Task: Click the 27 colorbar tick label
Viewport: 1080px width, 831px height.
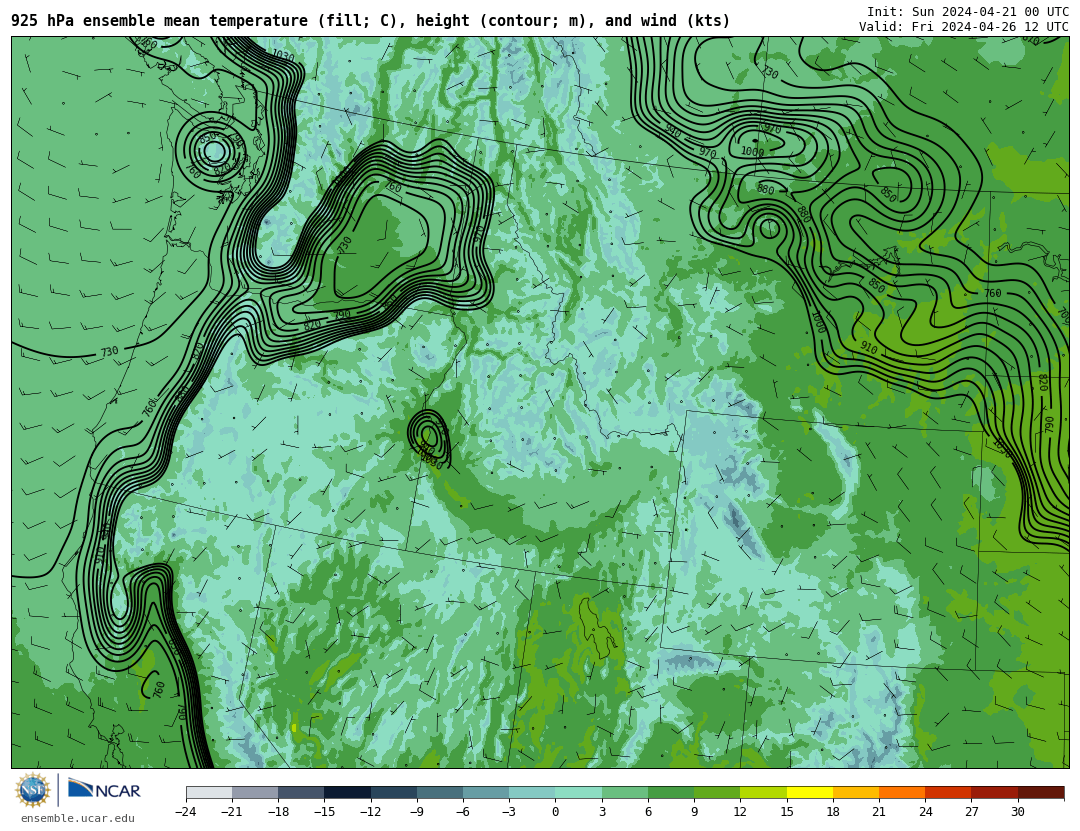Action: click(x=971, y=812)
